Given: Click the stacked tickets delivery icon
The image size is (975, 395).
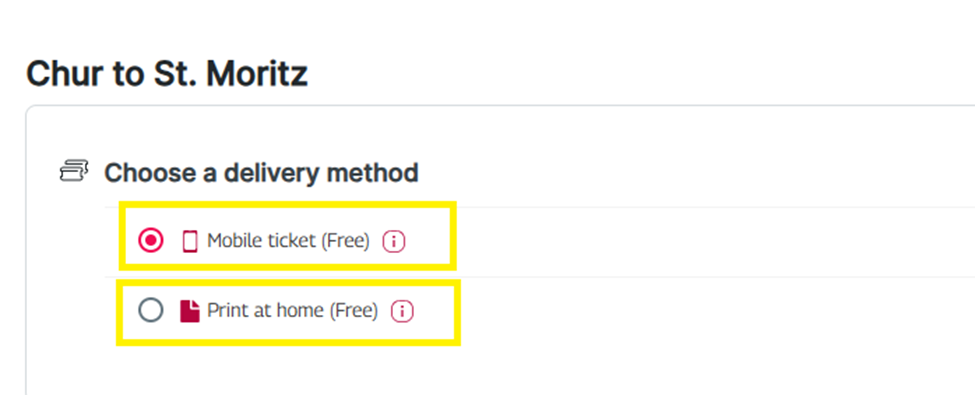Looking at the screenshot, I should point(74,170).
